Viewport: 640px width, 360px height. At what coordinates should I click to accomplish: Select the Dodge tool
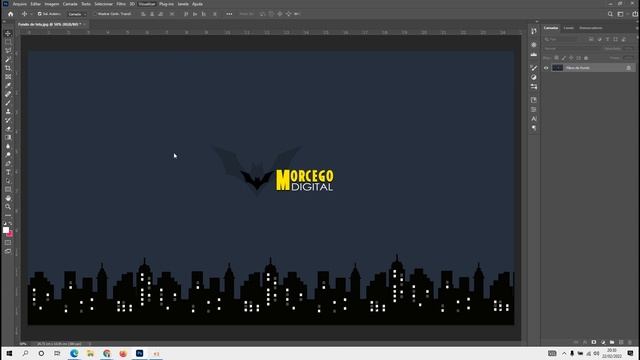pos(8,155)
